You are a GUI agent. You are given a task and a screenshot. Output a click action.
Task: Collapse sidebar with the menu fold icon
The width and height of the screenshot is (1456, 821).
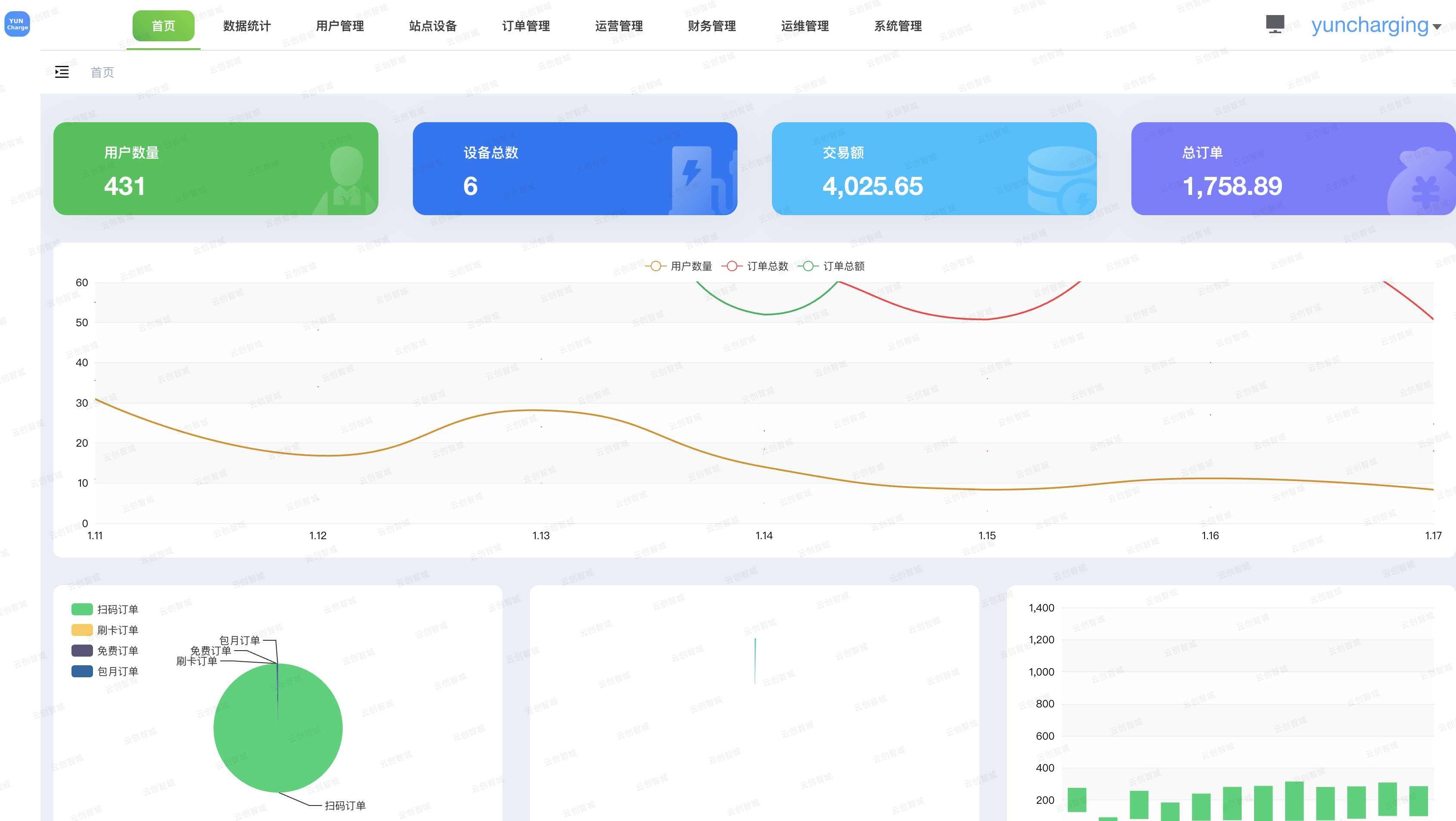(x=62, y=72)
